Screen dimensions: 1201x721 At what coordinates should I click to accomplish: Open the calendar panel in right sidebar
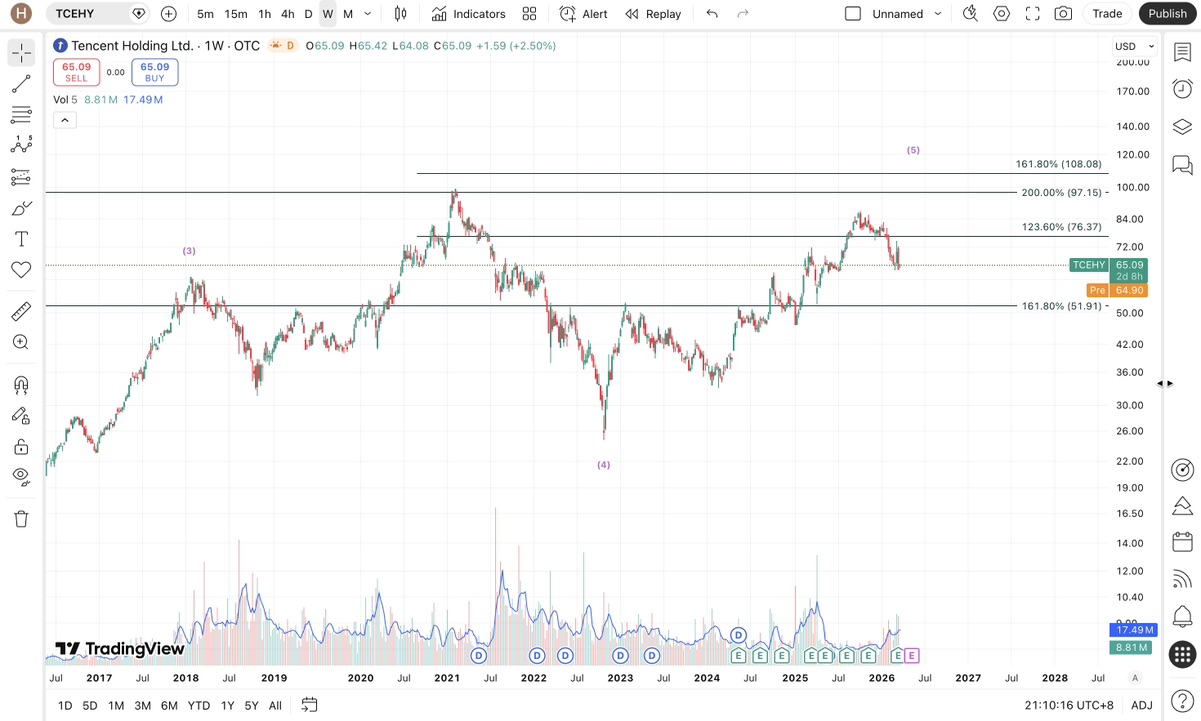(x=1182, y=542)
